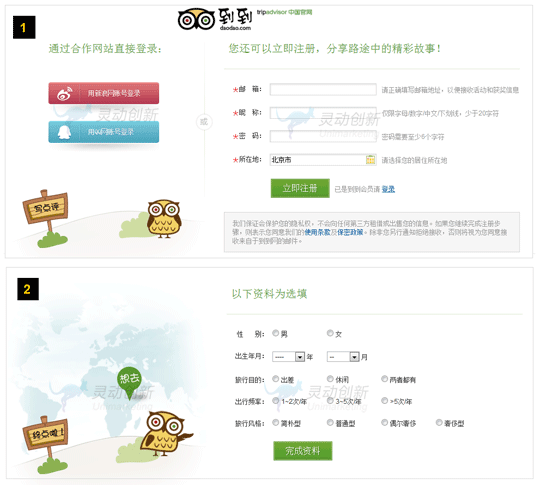
Task: Click the QQ penguin icon on blue button
Action: (x=64, y=132)
